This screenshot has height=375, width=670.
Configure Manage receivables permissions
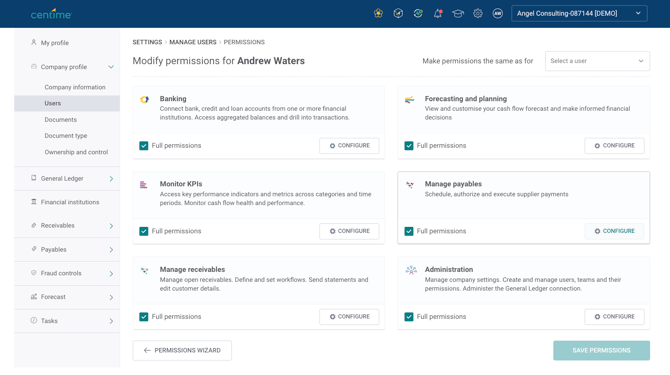click(x=349, y=316)
